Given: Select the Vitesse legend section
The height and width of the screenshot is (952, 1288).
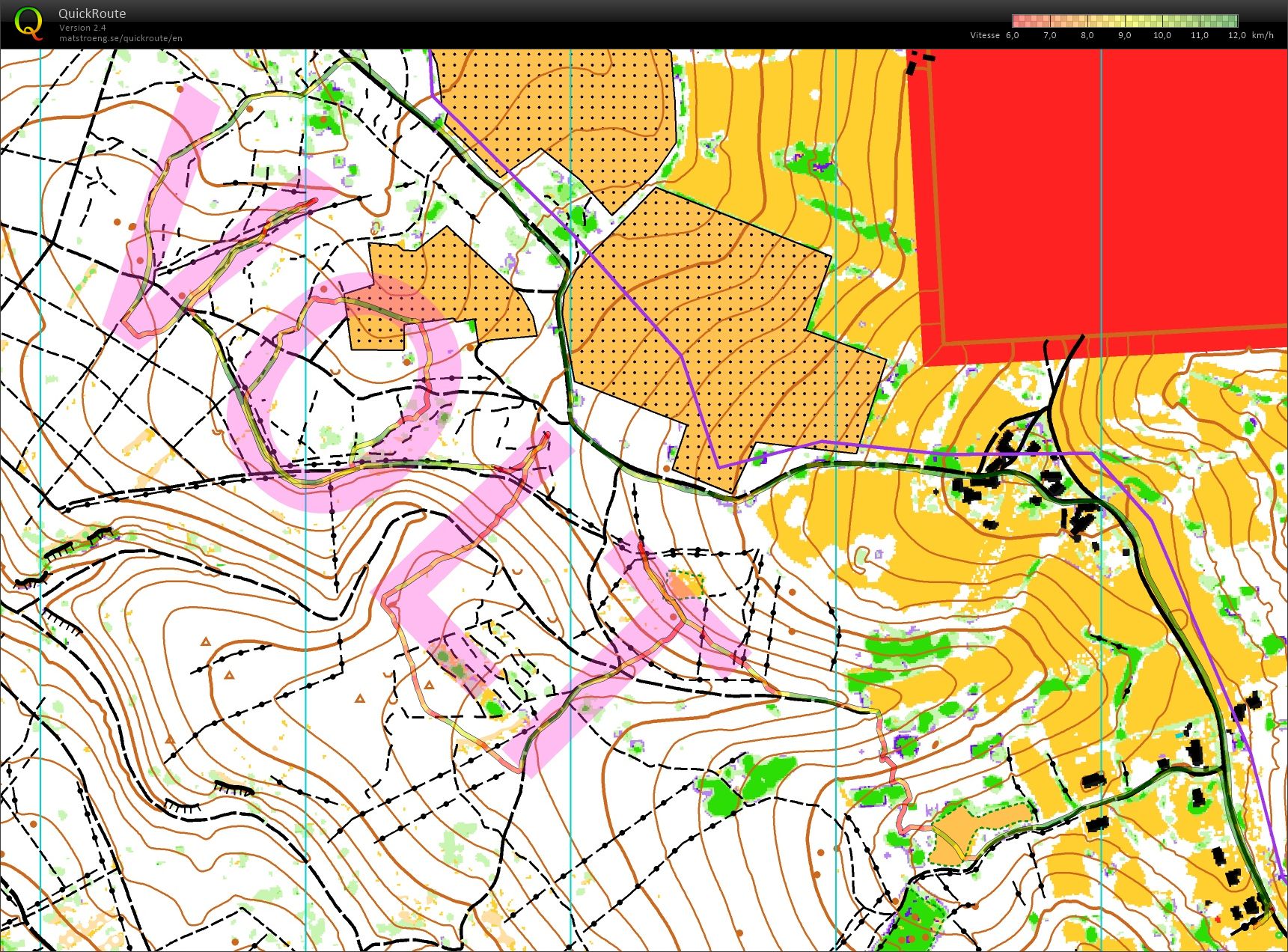Looking at the screenshot, I should click(x=984, y=35).
